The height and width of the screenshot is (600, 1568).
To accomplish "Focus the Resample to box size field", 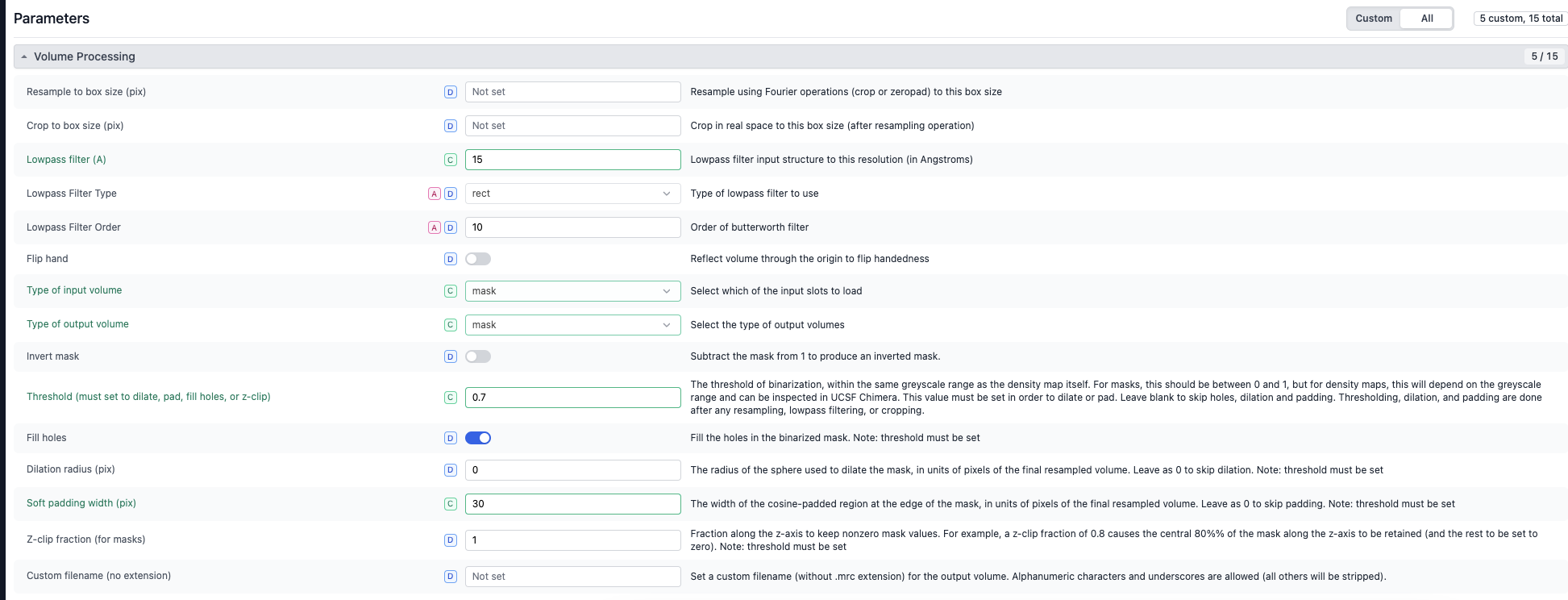I will coord(572,92).
